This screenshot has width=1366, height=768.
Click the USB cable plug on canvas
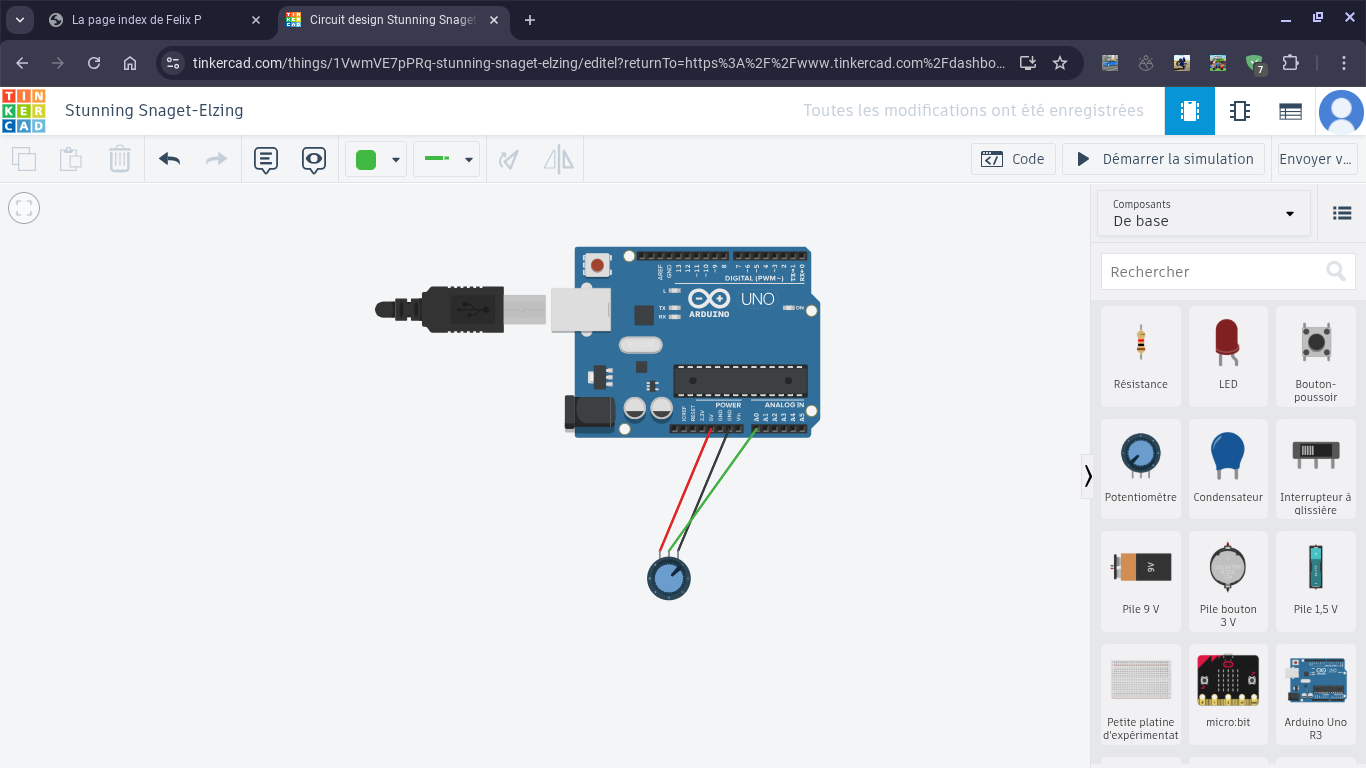point(462,310)
